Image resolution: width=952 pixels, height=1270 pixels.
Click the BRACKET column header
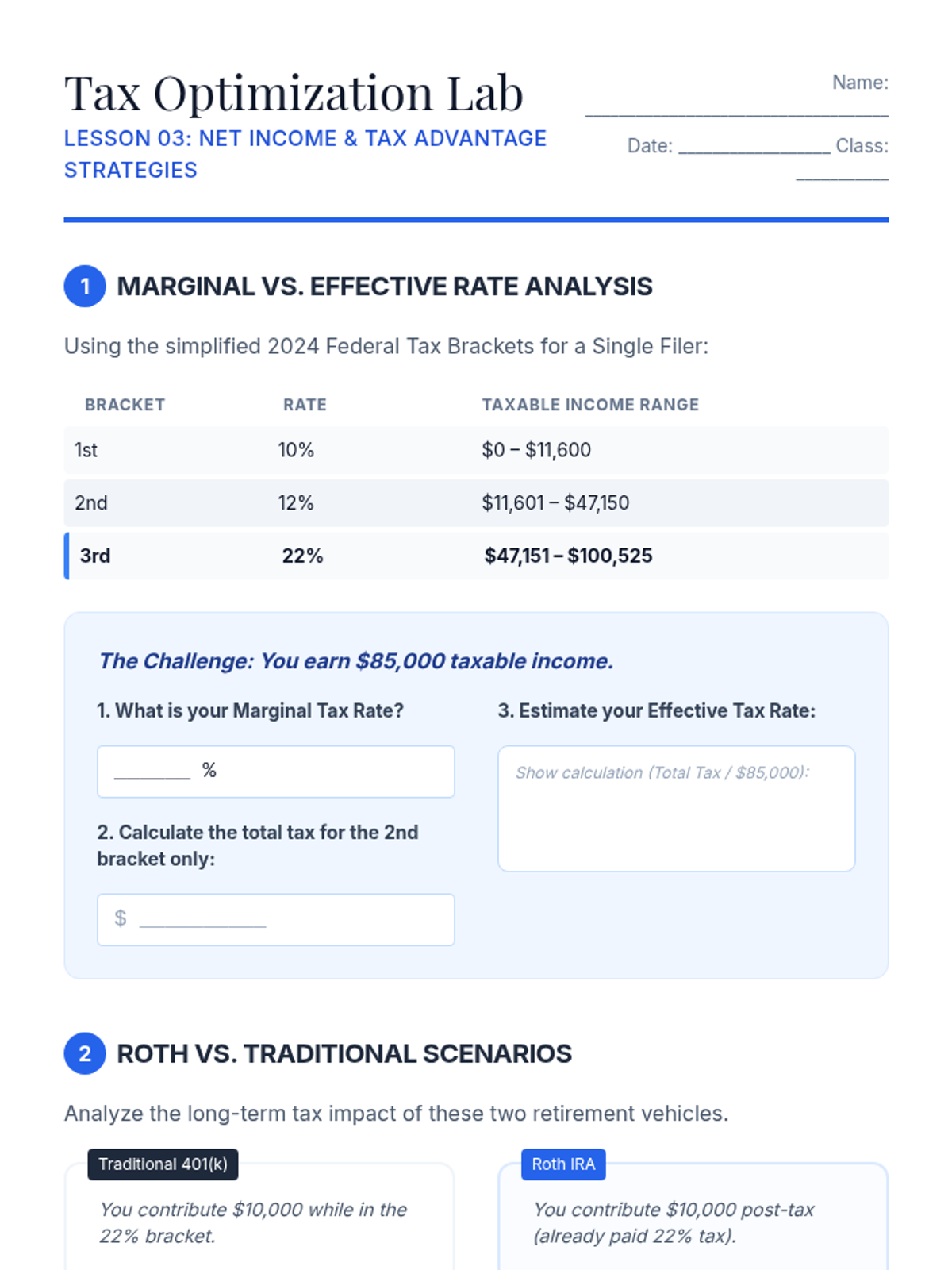(125, 405)
